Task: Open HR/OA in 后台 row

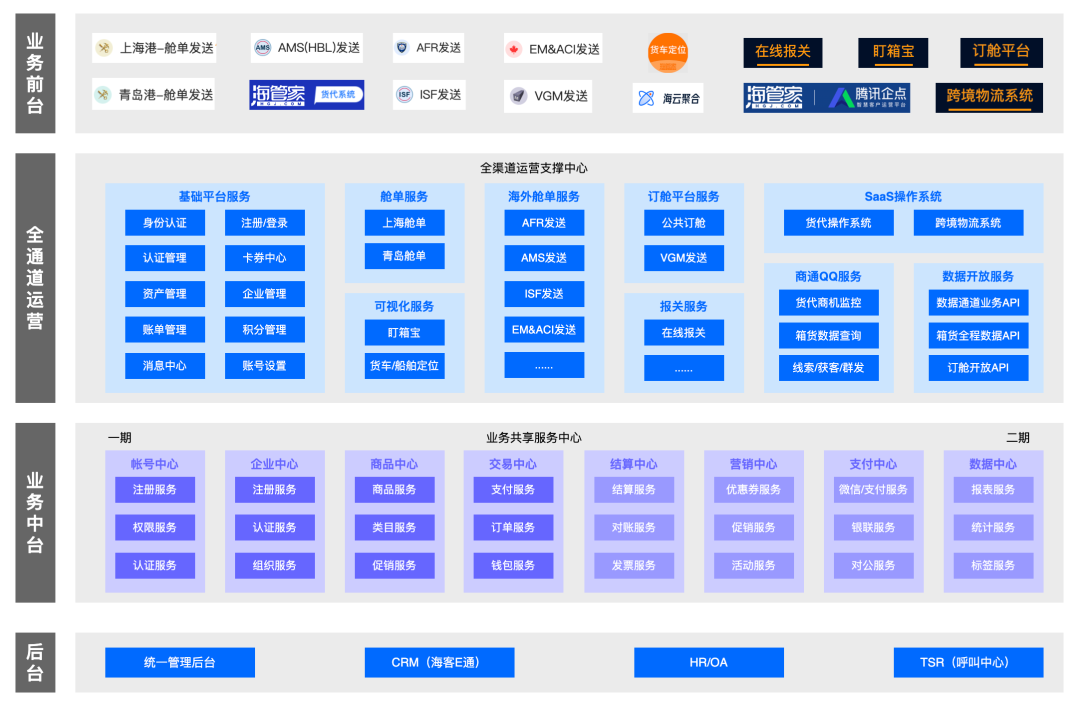Action: [x=709, y=663]
